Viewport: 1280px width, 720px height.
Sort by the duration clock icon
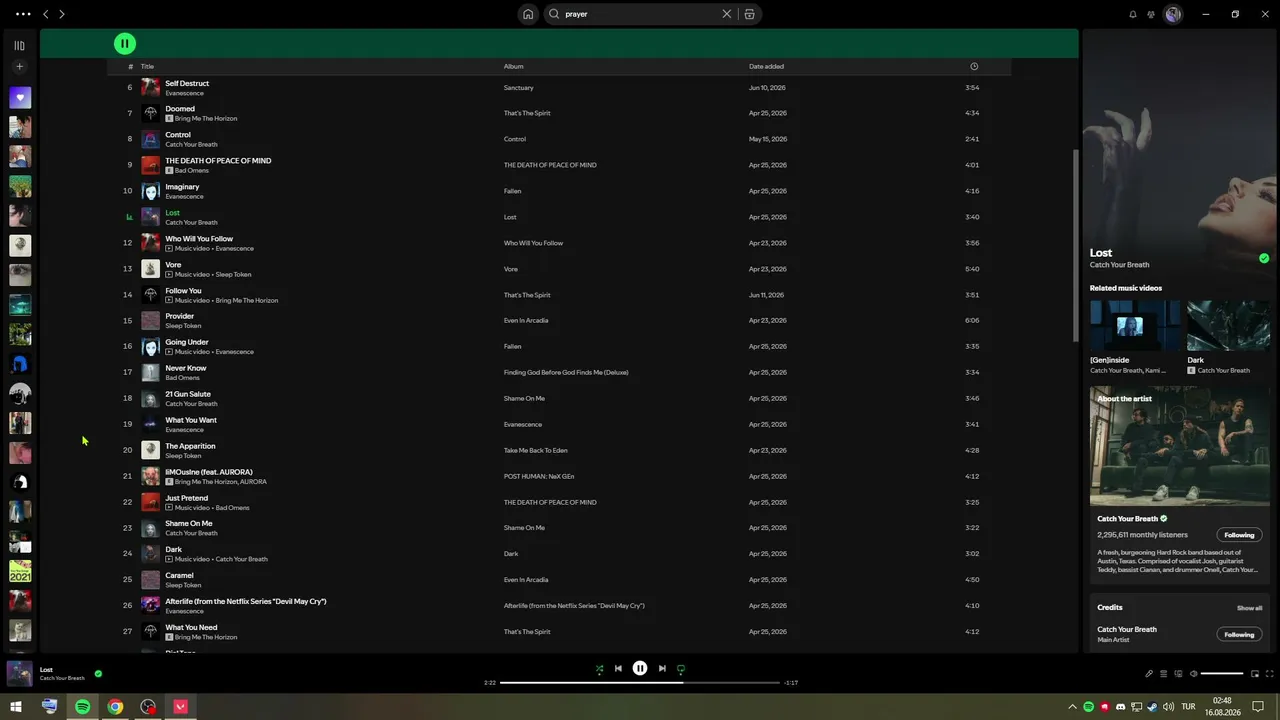pos(974,66)
